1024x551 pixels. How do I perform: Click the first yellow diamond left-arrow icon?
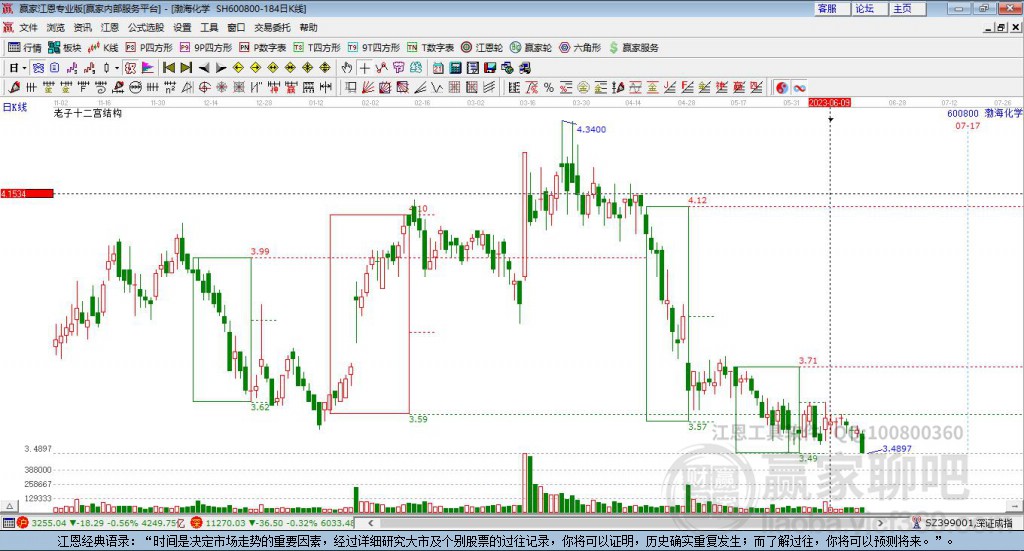click(x=238, y=68)
